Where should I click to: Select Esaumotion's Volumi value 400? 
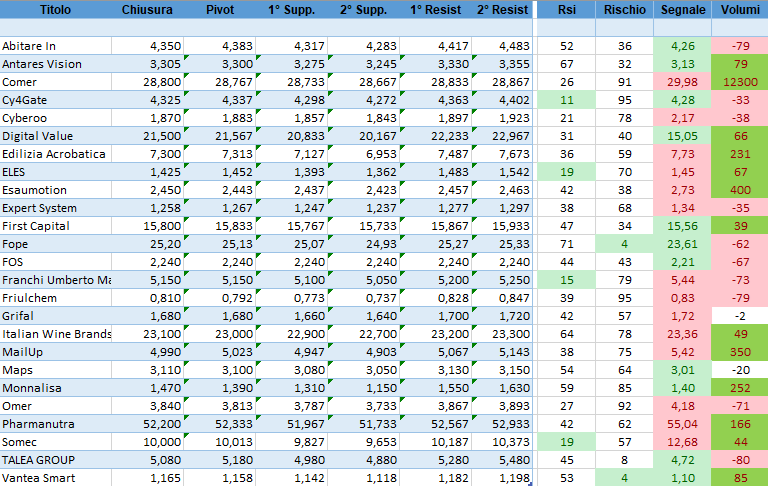pyautogui.click(x=740, y=190)
